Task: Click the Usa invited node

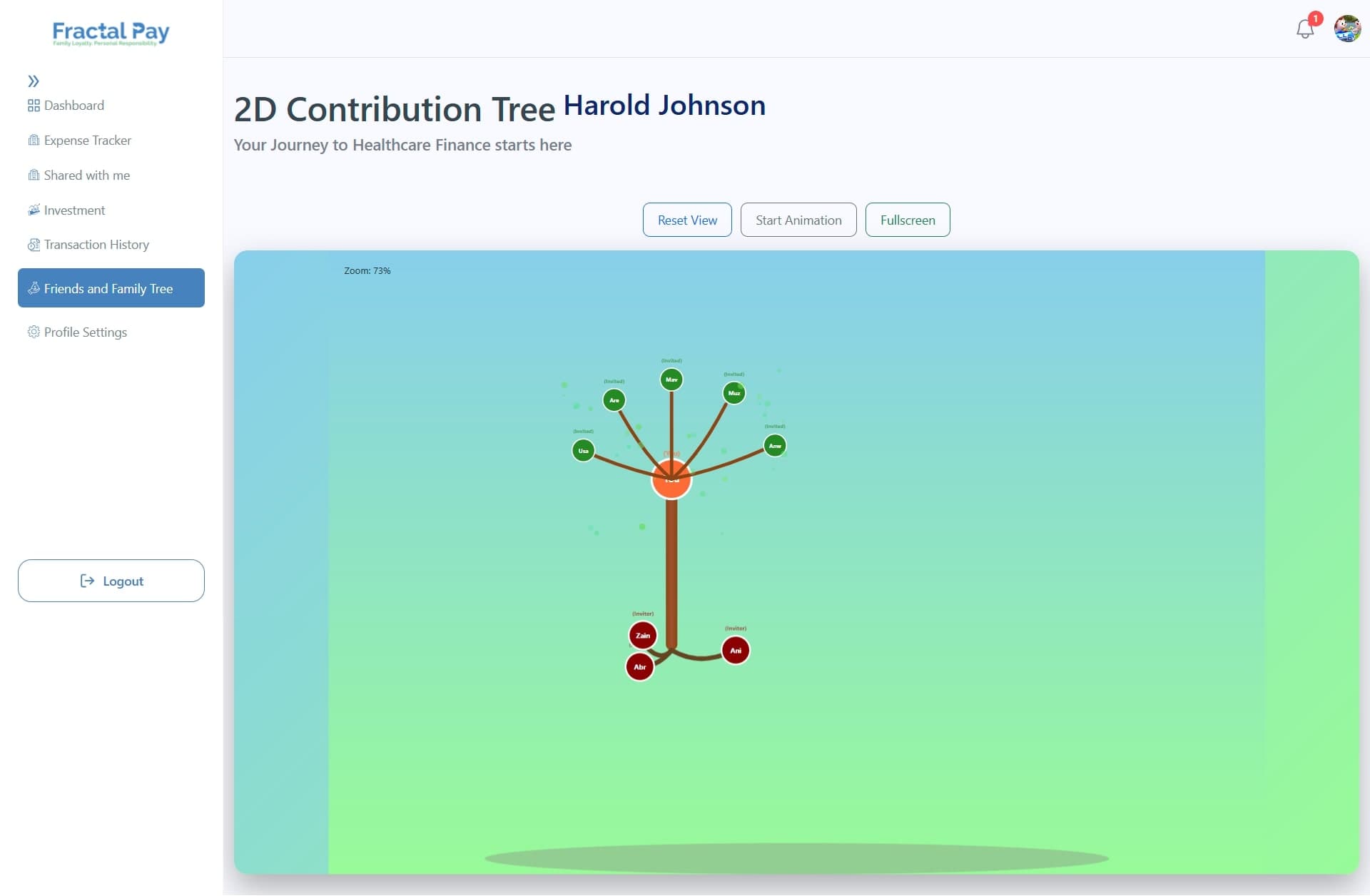Action: [583, 450]
